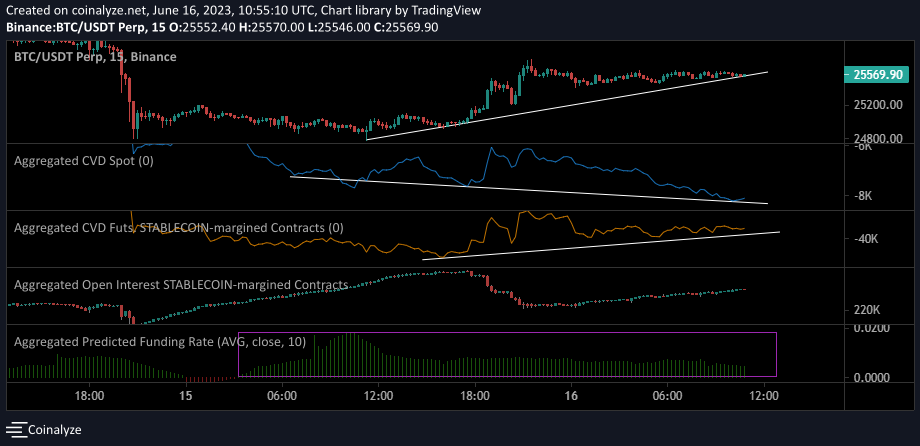
Task: Click the 06:00 label right of 15
Action: point(282,396)
